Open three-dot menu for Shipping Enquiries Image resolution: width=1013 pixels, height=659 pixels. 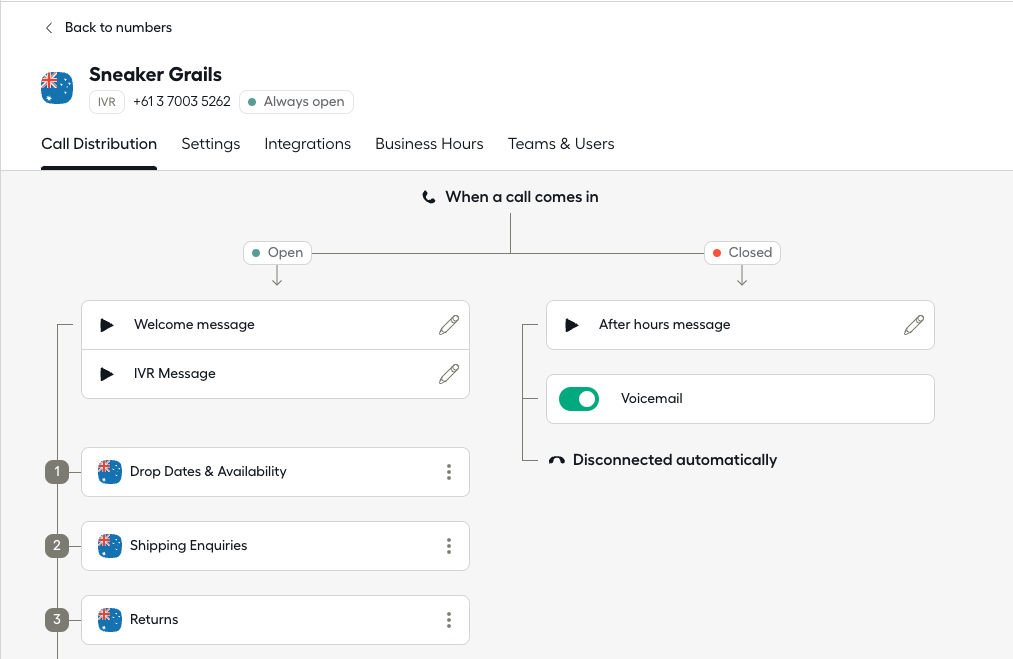[449, 546]
